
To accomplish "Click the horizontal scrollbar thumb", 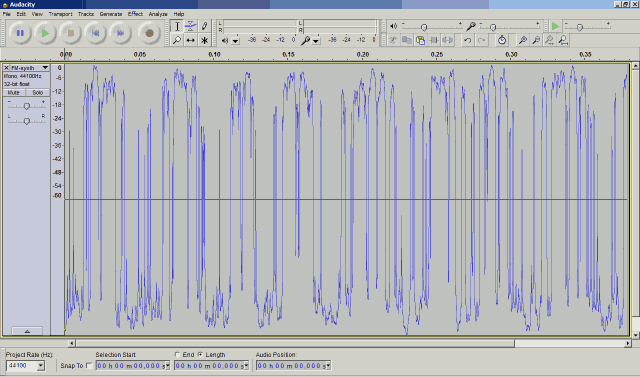I will point(295,344).
